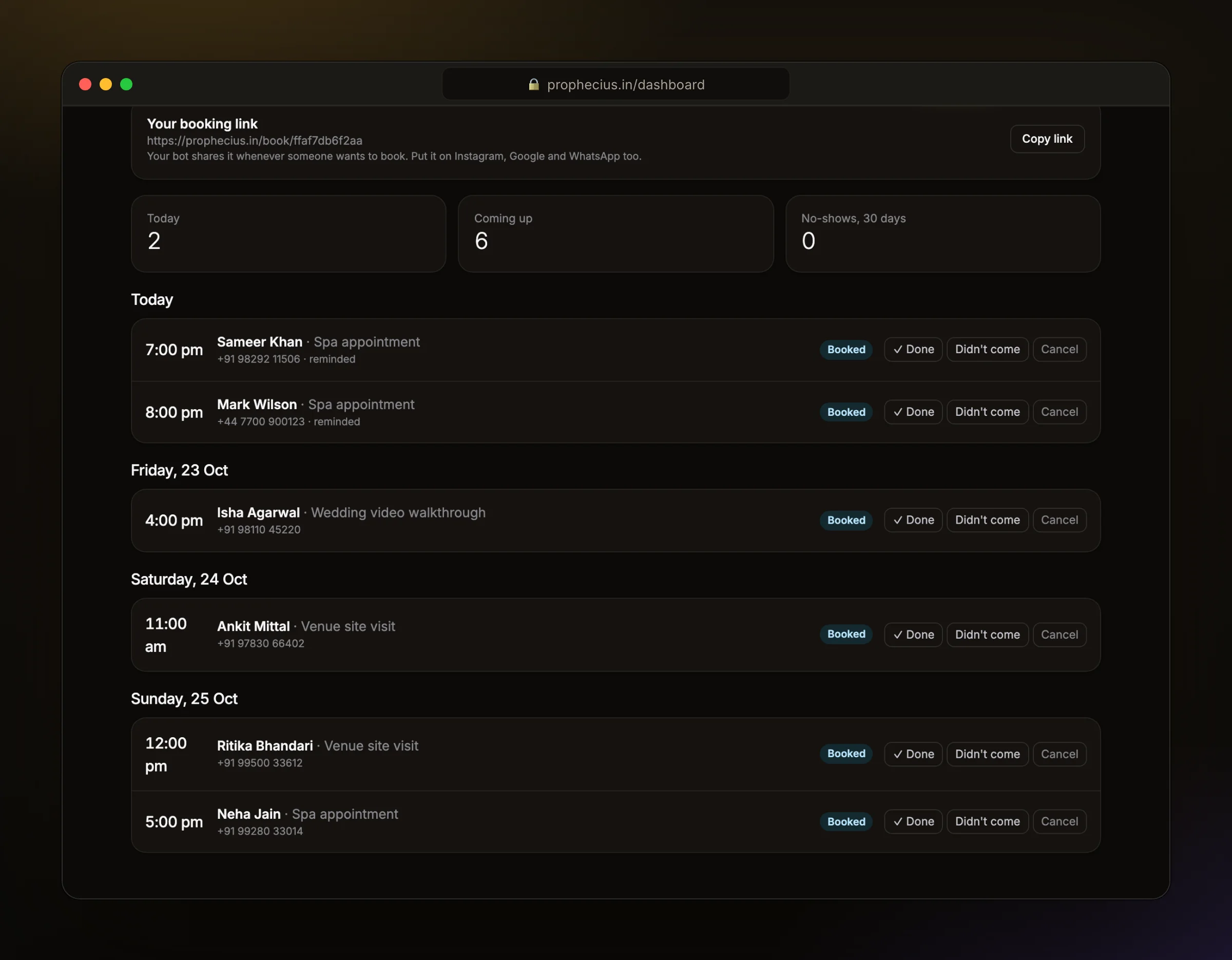Mark Ankit Mittal site visit Done
The height and width of the screenshot is (960, 1232).
tap(913, 635)
